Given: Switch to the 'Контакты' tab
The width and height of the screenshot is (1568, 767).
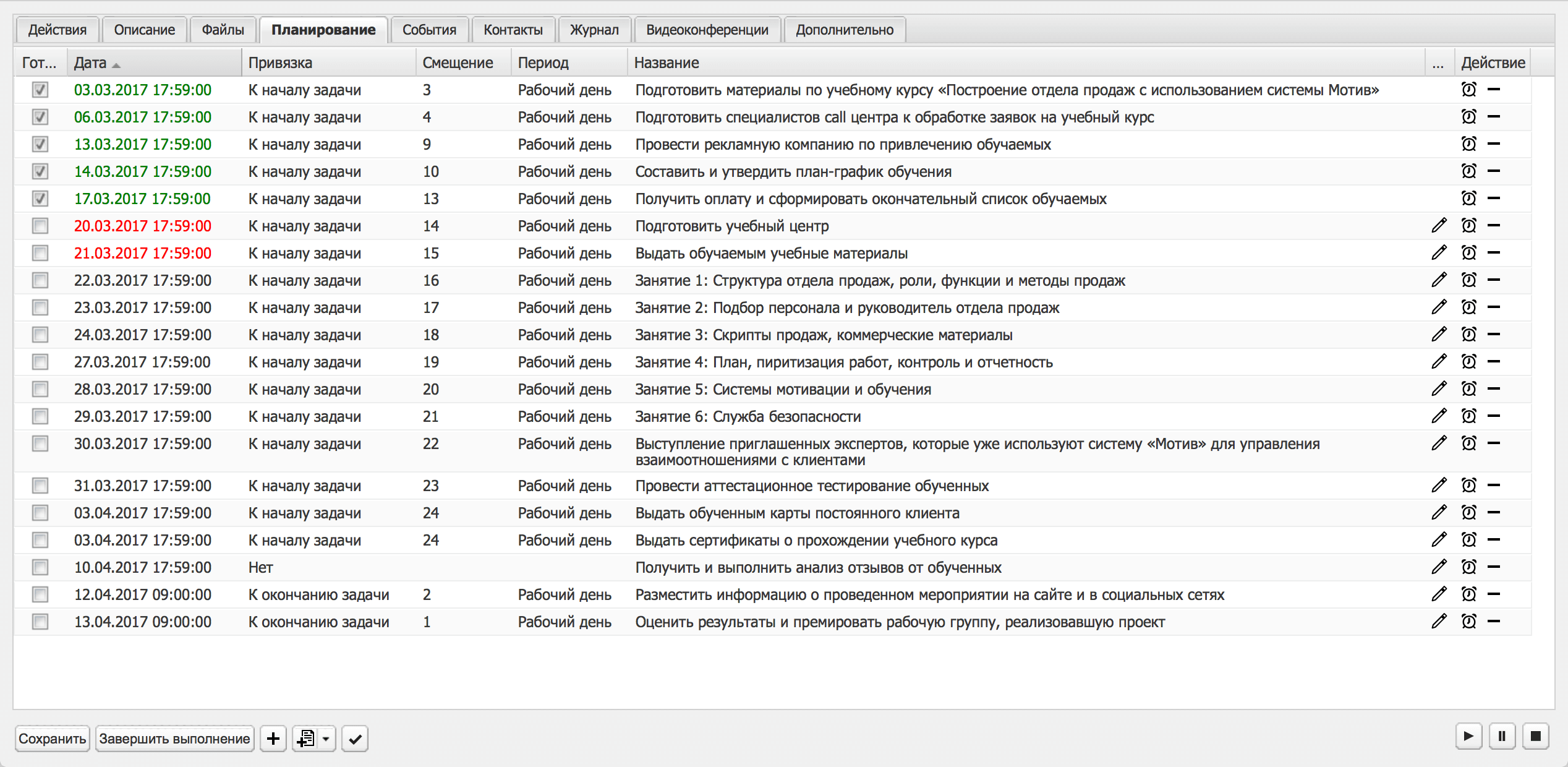Looking at the screenshot, I should [513, 30].
